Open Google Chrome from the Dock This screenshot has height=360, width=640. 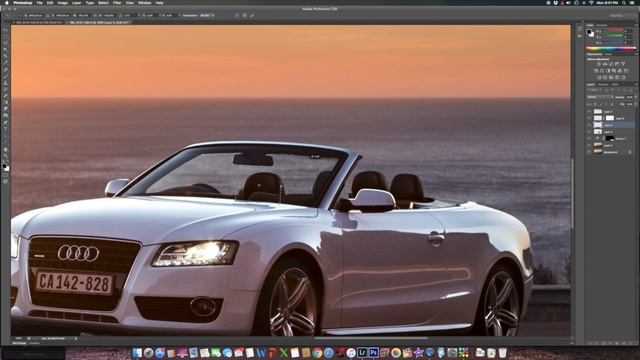tap(317, 353)
